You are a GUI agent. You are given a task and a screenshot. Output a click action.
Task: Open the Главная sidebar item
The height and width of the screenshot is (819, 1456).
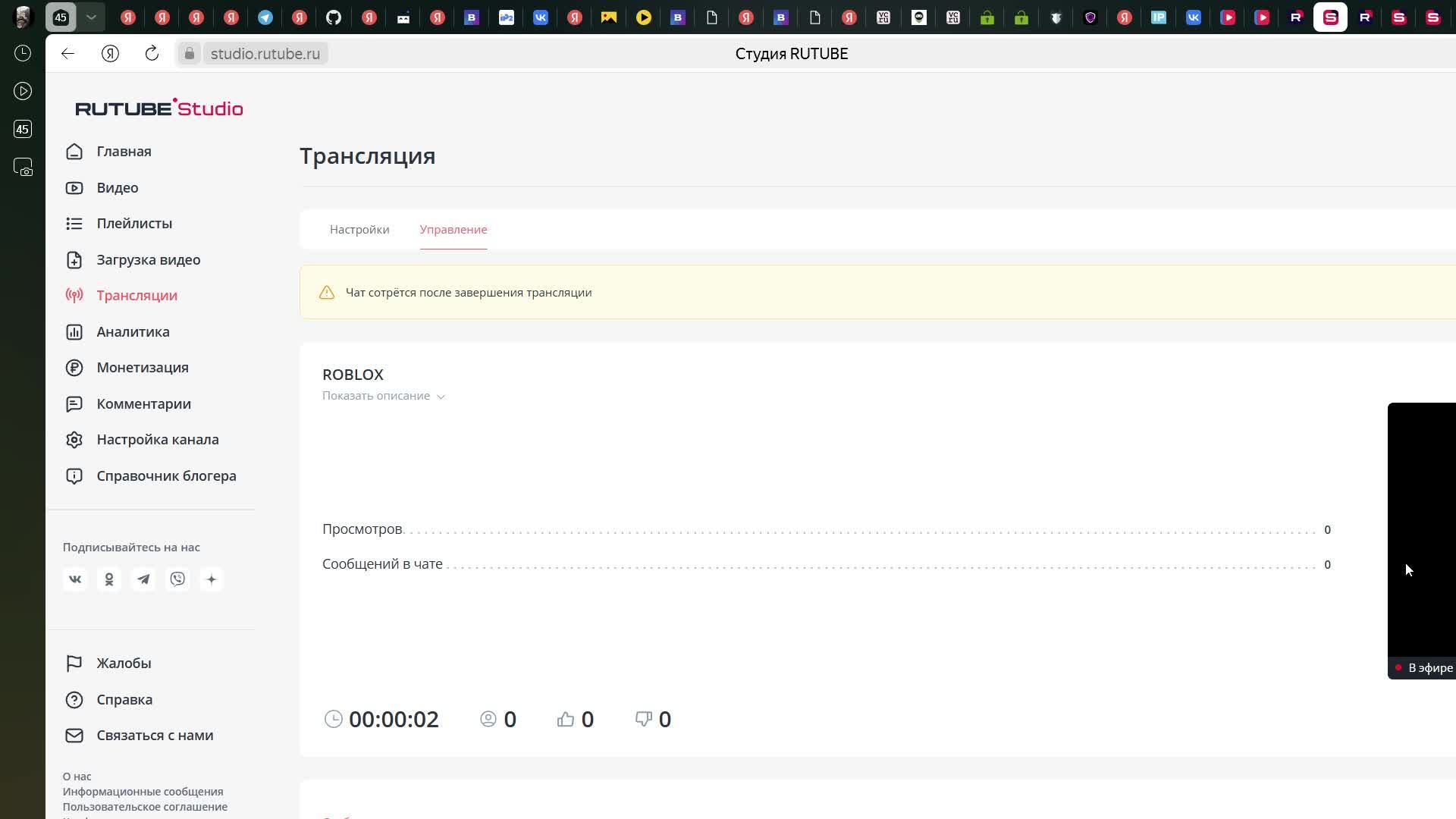(x=124, y=152)
